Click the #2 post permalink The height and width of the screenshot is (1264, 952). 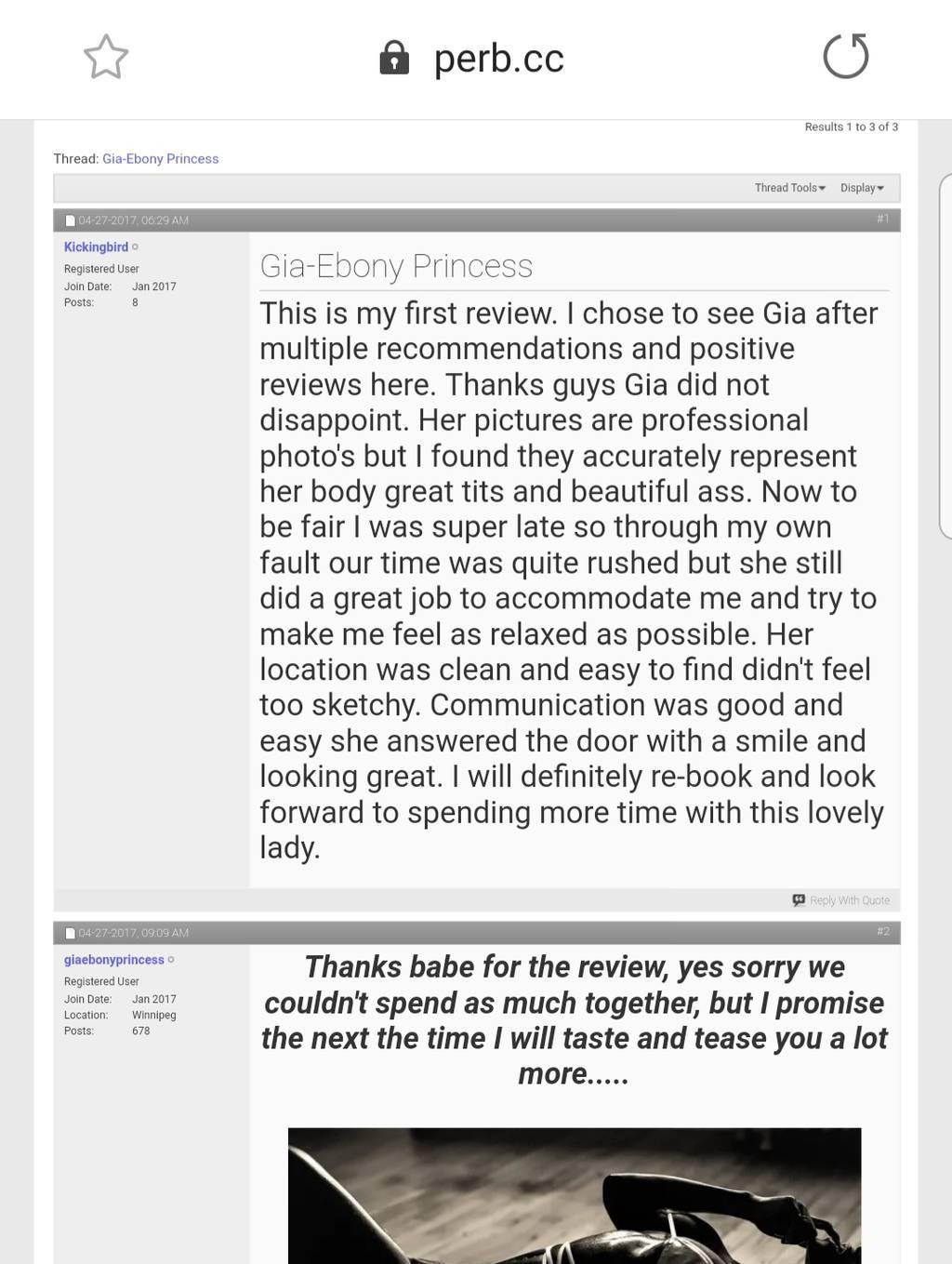click(x=883, y=931)
